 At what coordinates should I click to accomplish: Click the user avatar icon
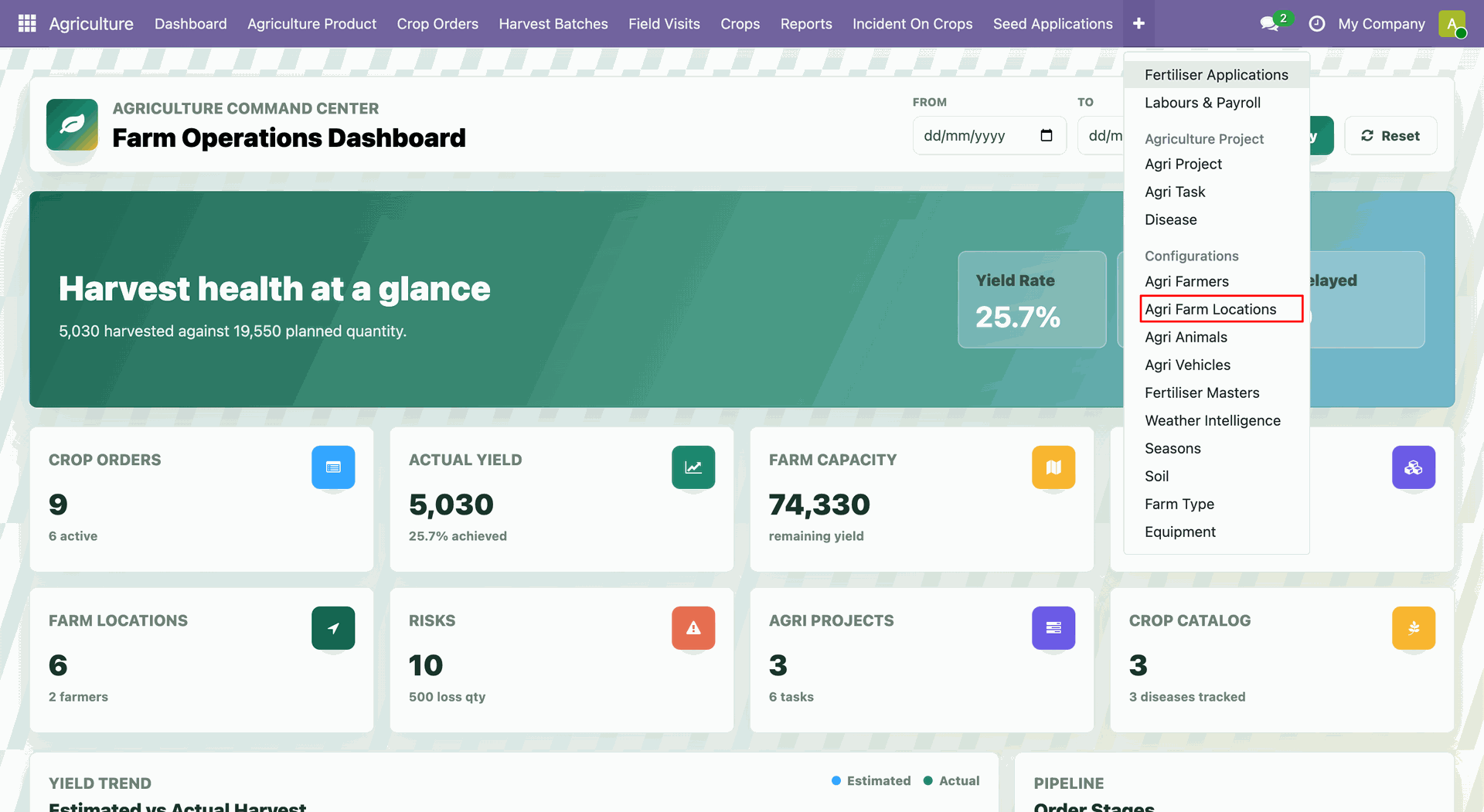coord(1452,24)
